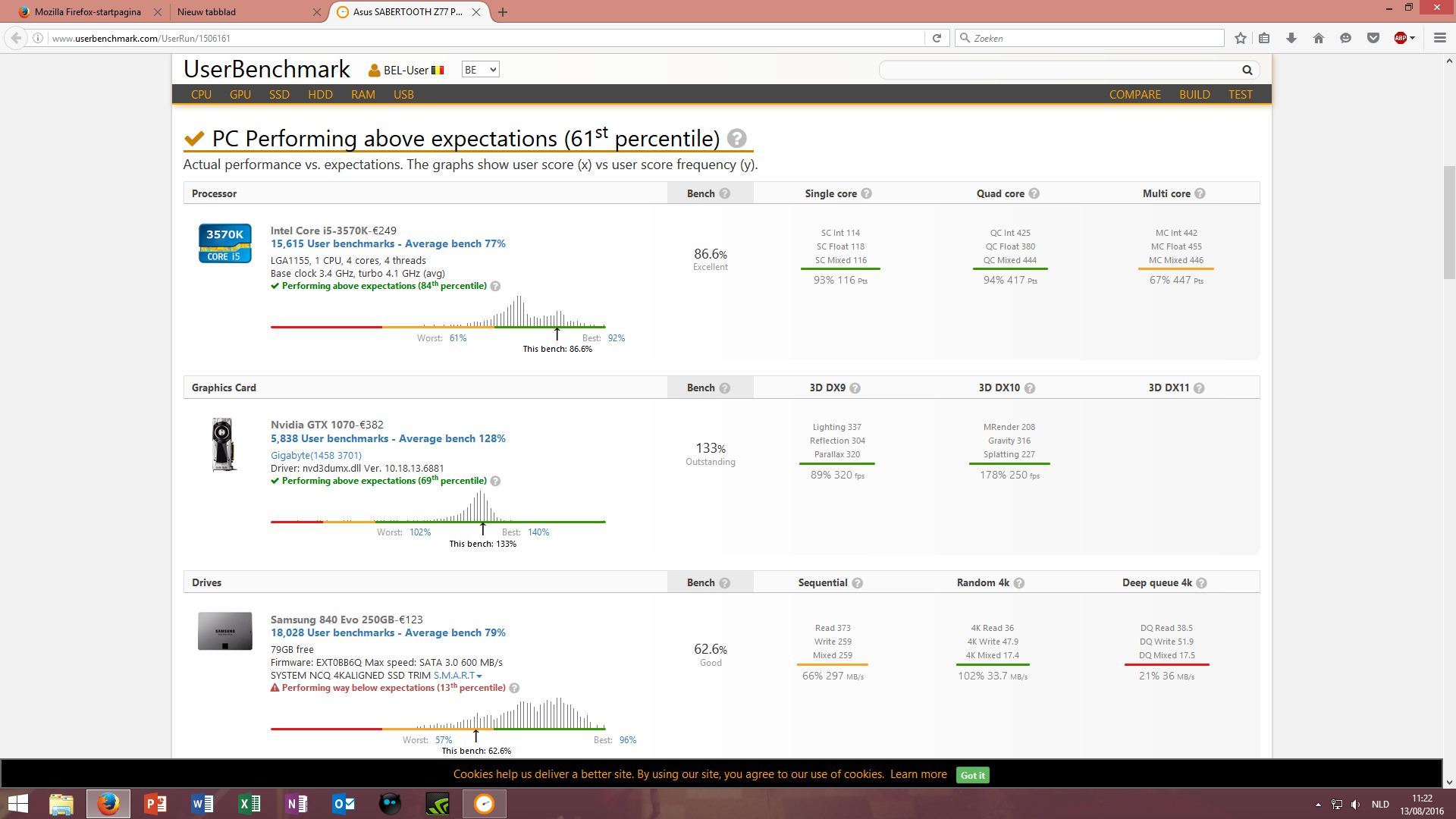The image size is (1456, 819).
Task: Open the Adblock Plus dropdown arrow
Action: click(1412, 38)
